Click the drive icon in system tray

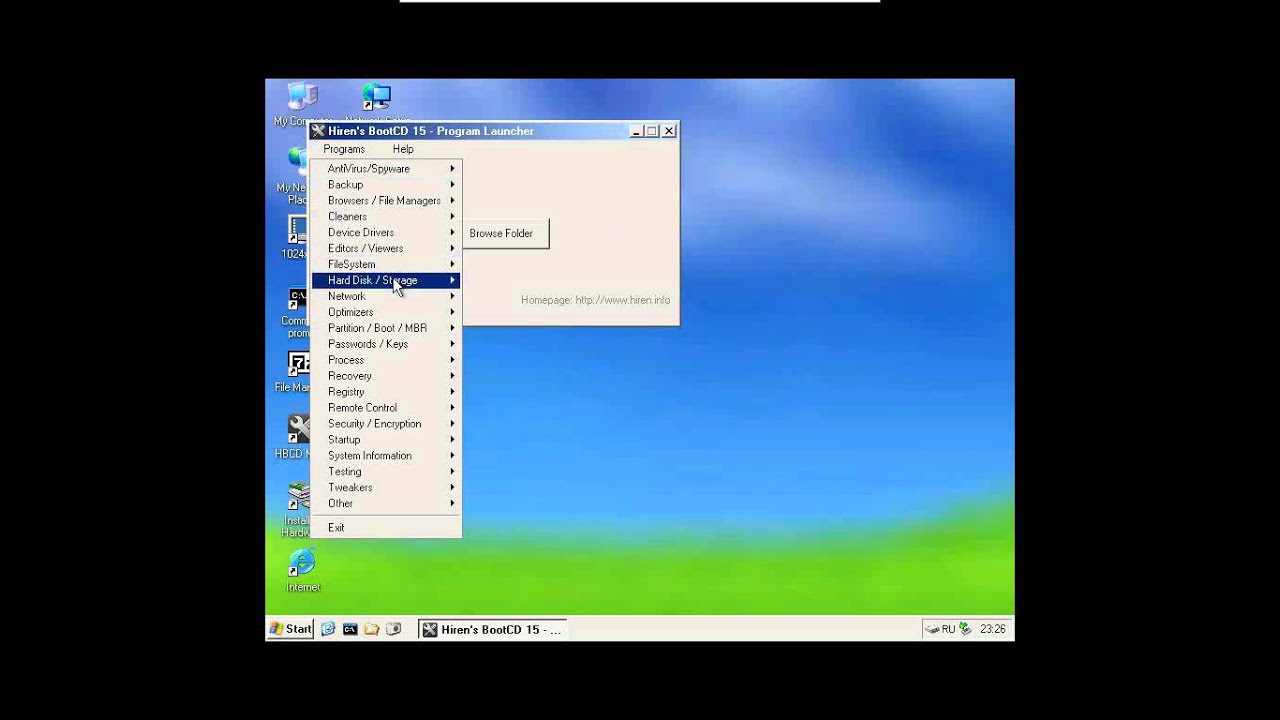pyautogui.click(x=932, y=629)
